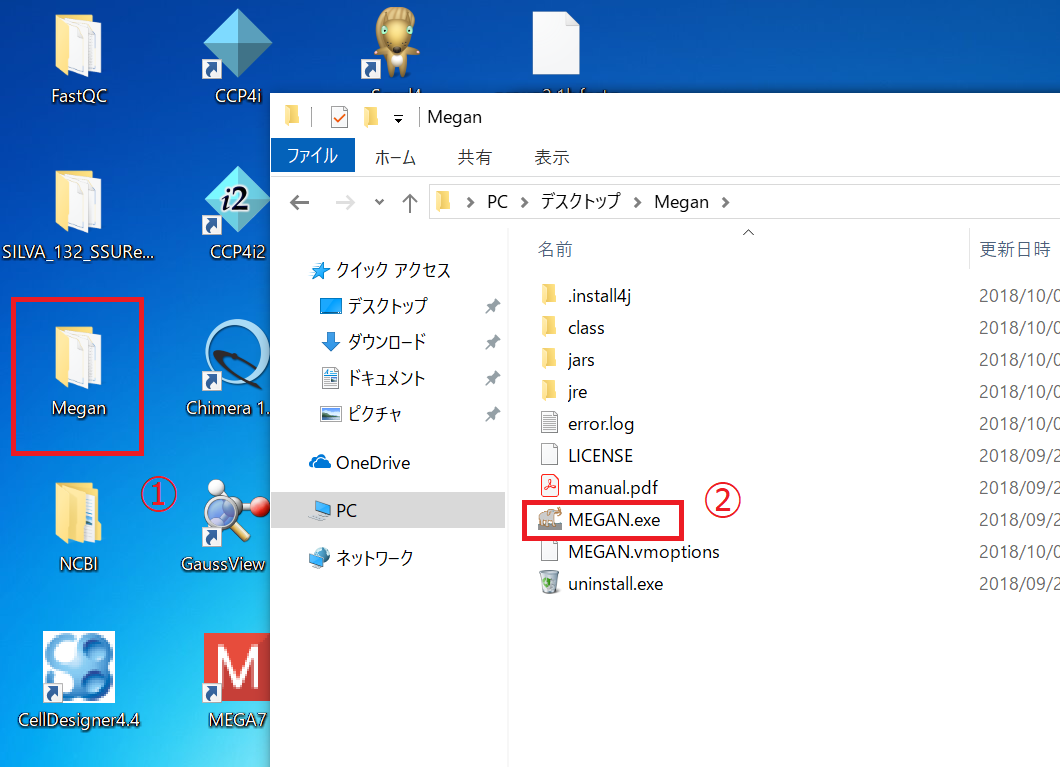Select the LICENSE file
The height and width of the screenshot is (767, 1060).
[586, 455]
